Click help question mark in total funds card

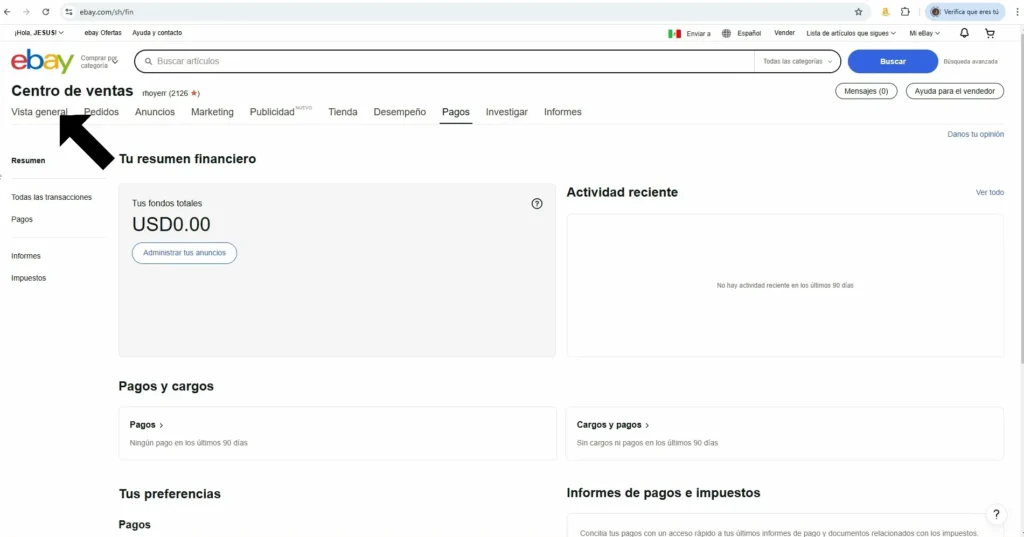[537, 204]
